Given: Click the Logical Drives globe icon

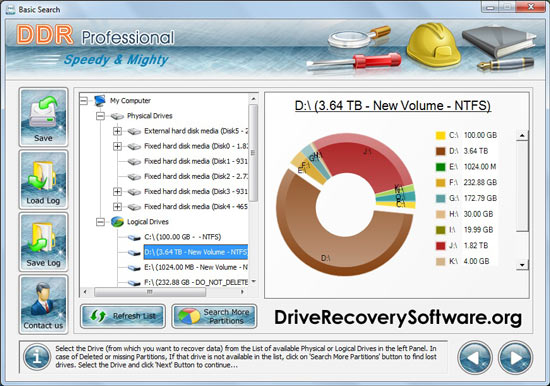Looking at the screenshot, I should tap(117, 222).
